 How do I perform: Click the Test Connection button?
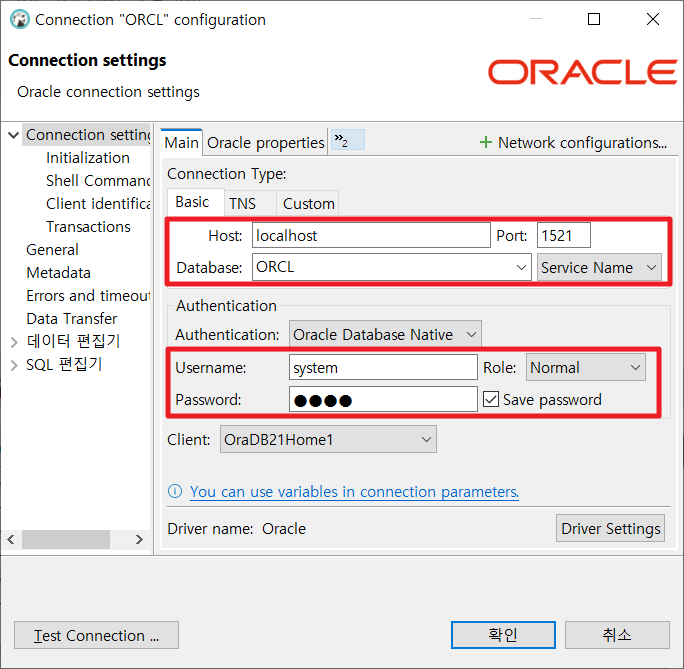coord(96,635)
